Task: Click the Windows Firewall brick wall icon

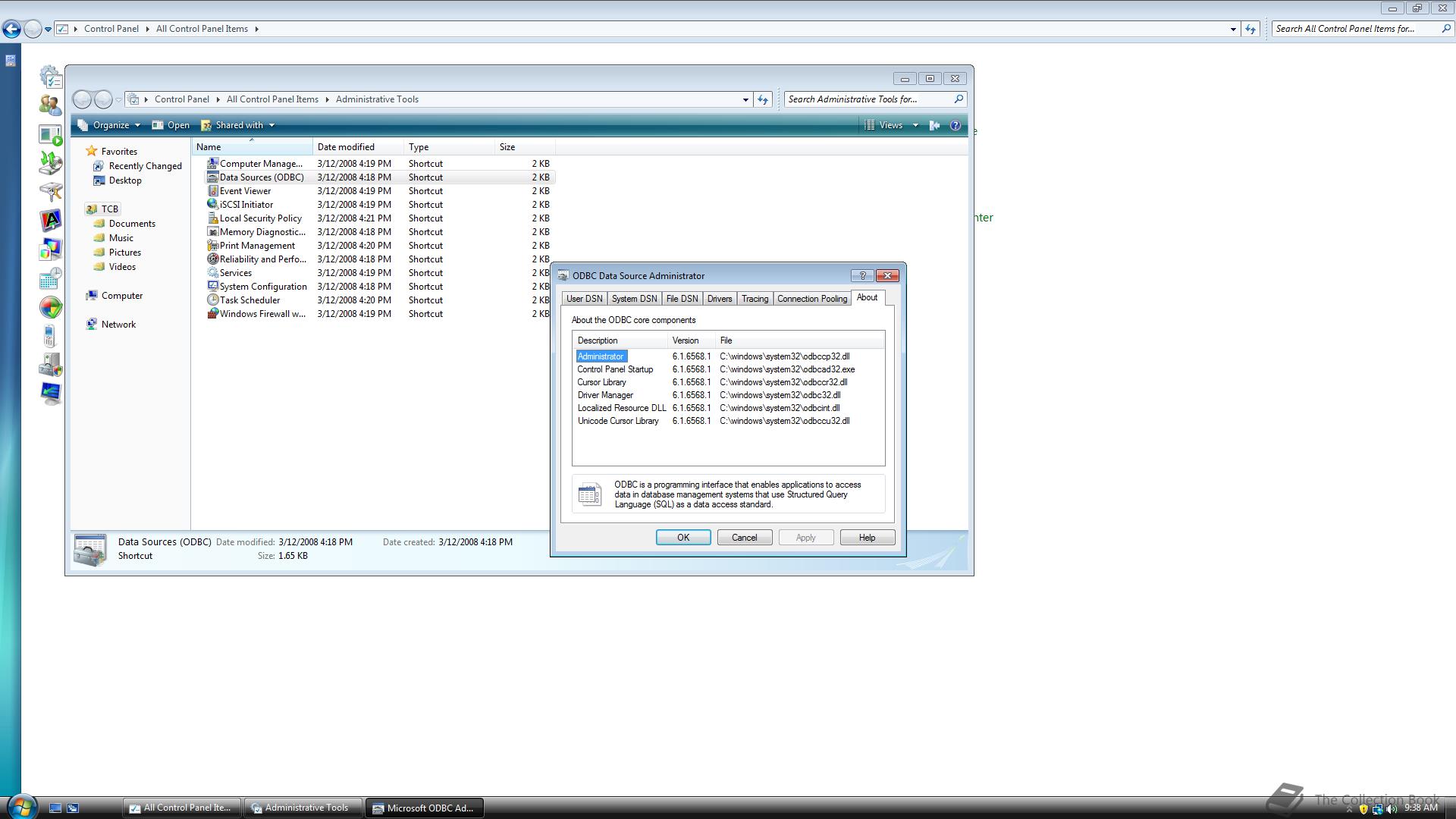Action: [x=213, y=314]
